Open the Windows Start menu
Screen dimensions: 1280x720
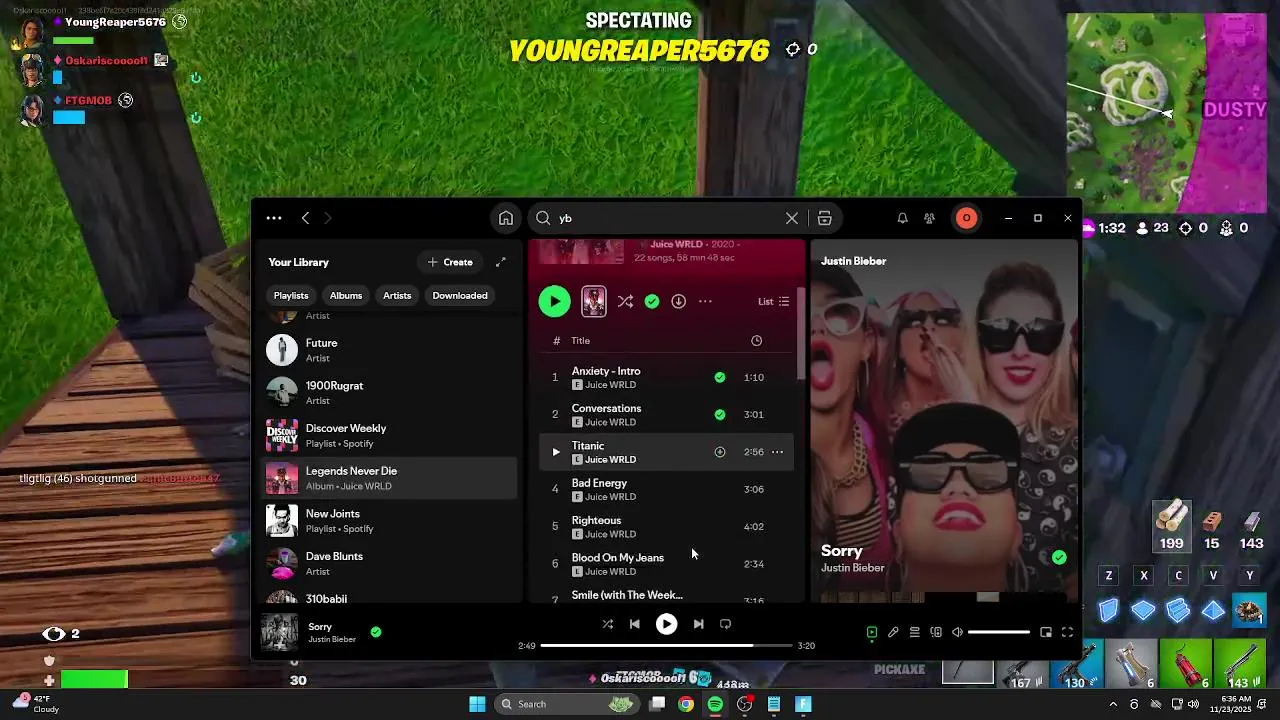(477, 704)
